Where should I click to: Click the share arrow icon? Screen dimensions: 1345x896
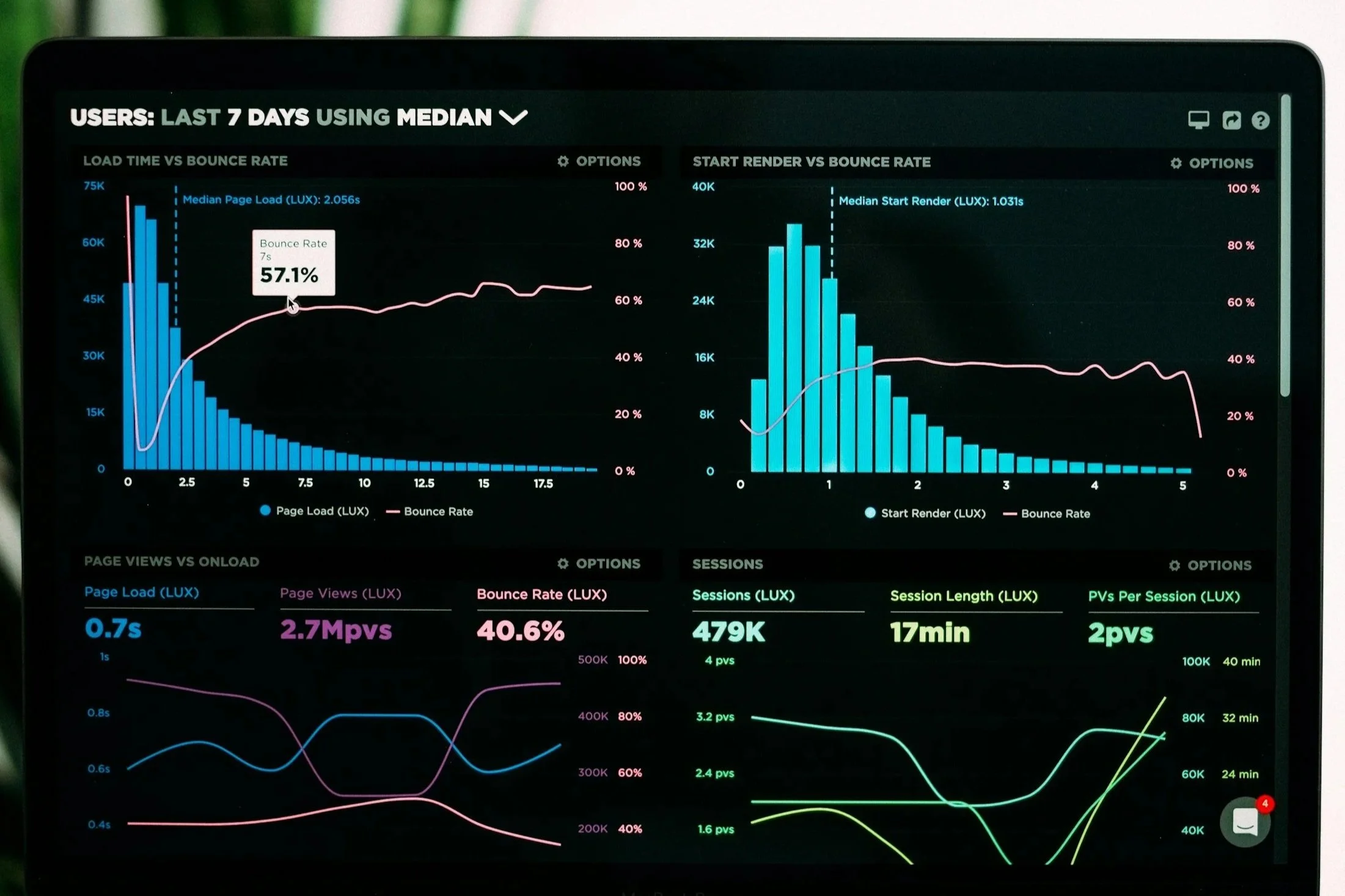tap(1231, 120)
